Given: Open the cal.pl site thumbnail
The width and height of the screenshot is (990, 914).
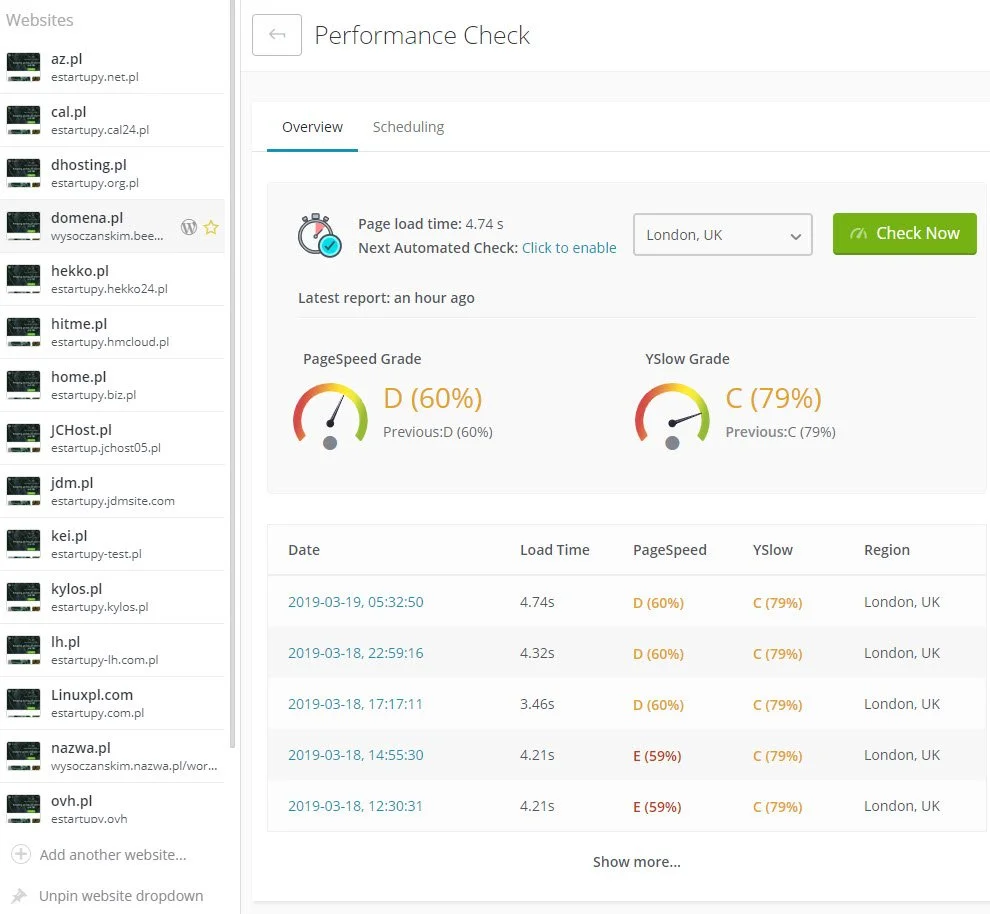Looking at the screenshot, I should (23, 120).
